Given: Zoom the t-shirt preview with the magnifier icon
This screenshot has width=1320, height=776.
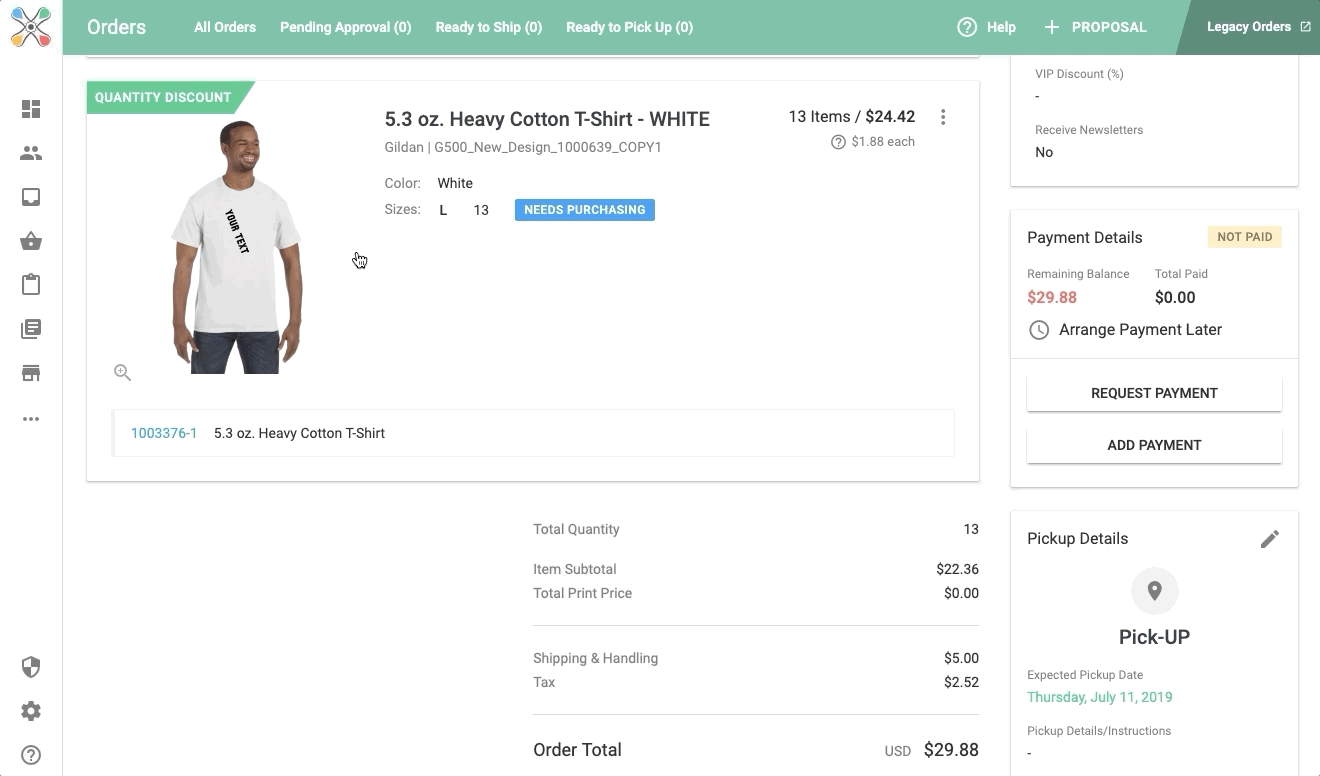Looking at the screenshot, I should coord(122,371).
